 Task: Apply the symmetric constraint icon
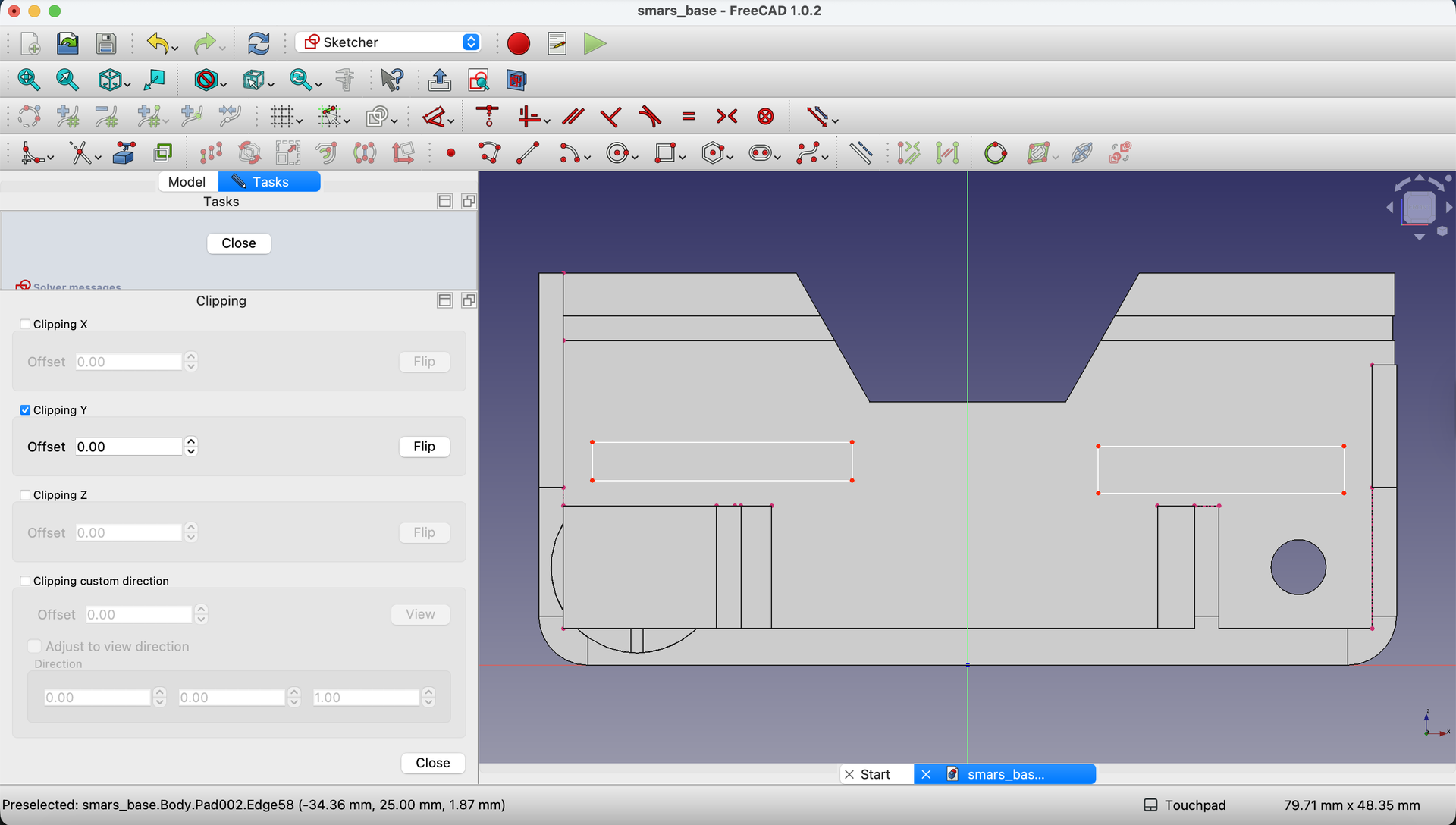(x=726, y=116)
